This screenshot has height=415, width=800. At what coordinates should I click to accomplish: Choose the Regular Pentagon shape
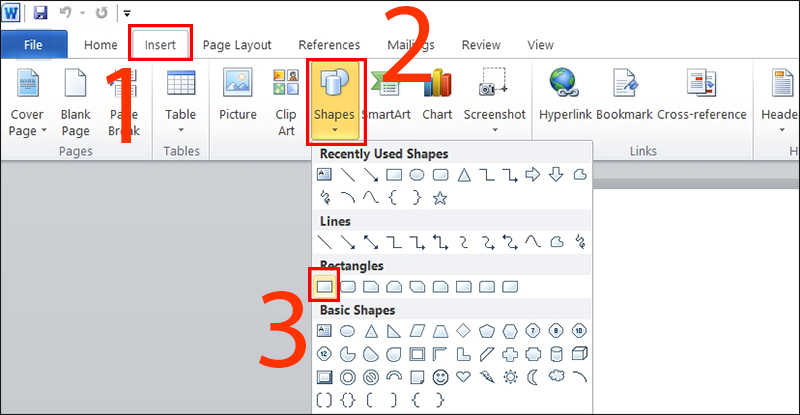pyautogui.click(x=487, y=331)
